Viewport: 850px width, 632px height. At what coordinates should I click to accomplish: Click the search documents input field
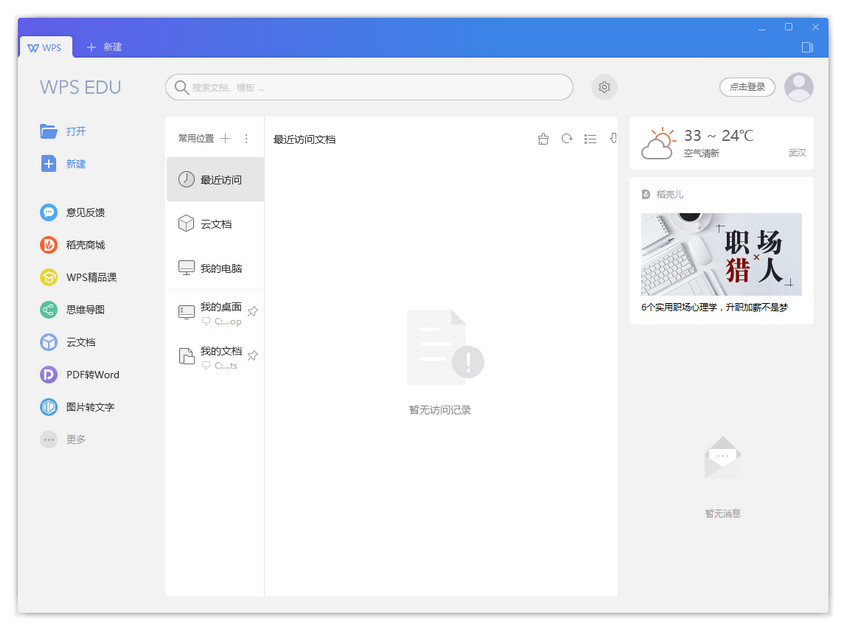(369, 87)
